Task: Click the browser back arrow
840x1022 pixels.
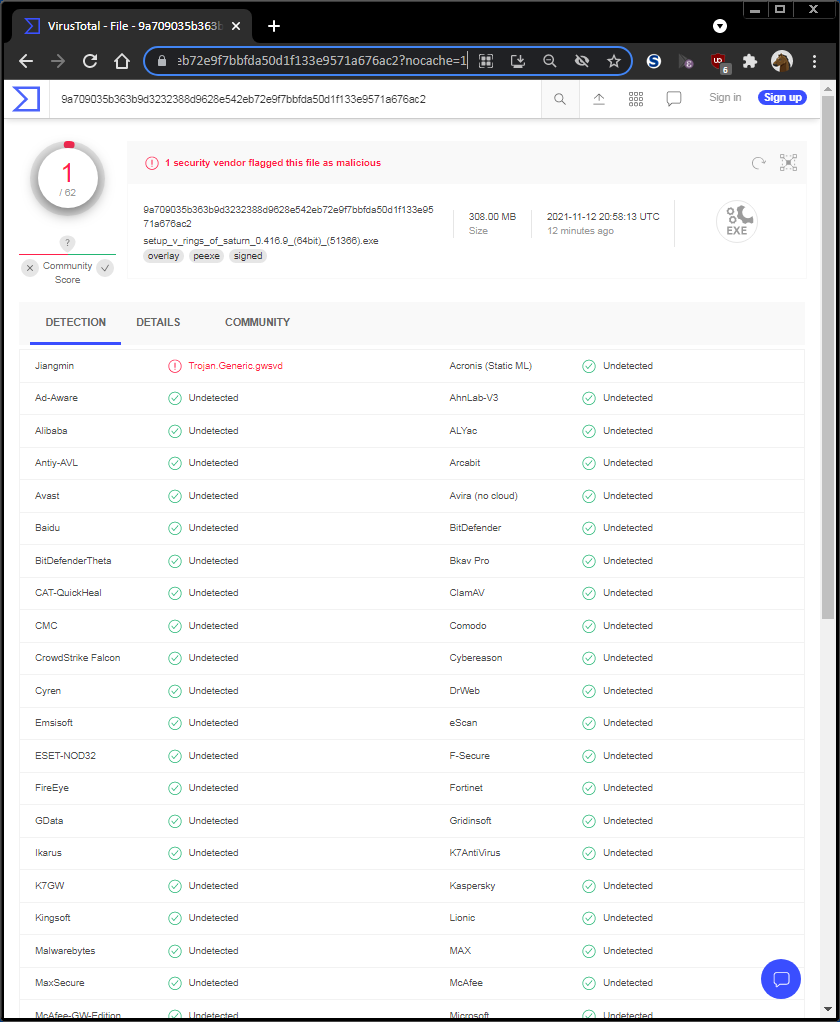Action: [26, 61]
